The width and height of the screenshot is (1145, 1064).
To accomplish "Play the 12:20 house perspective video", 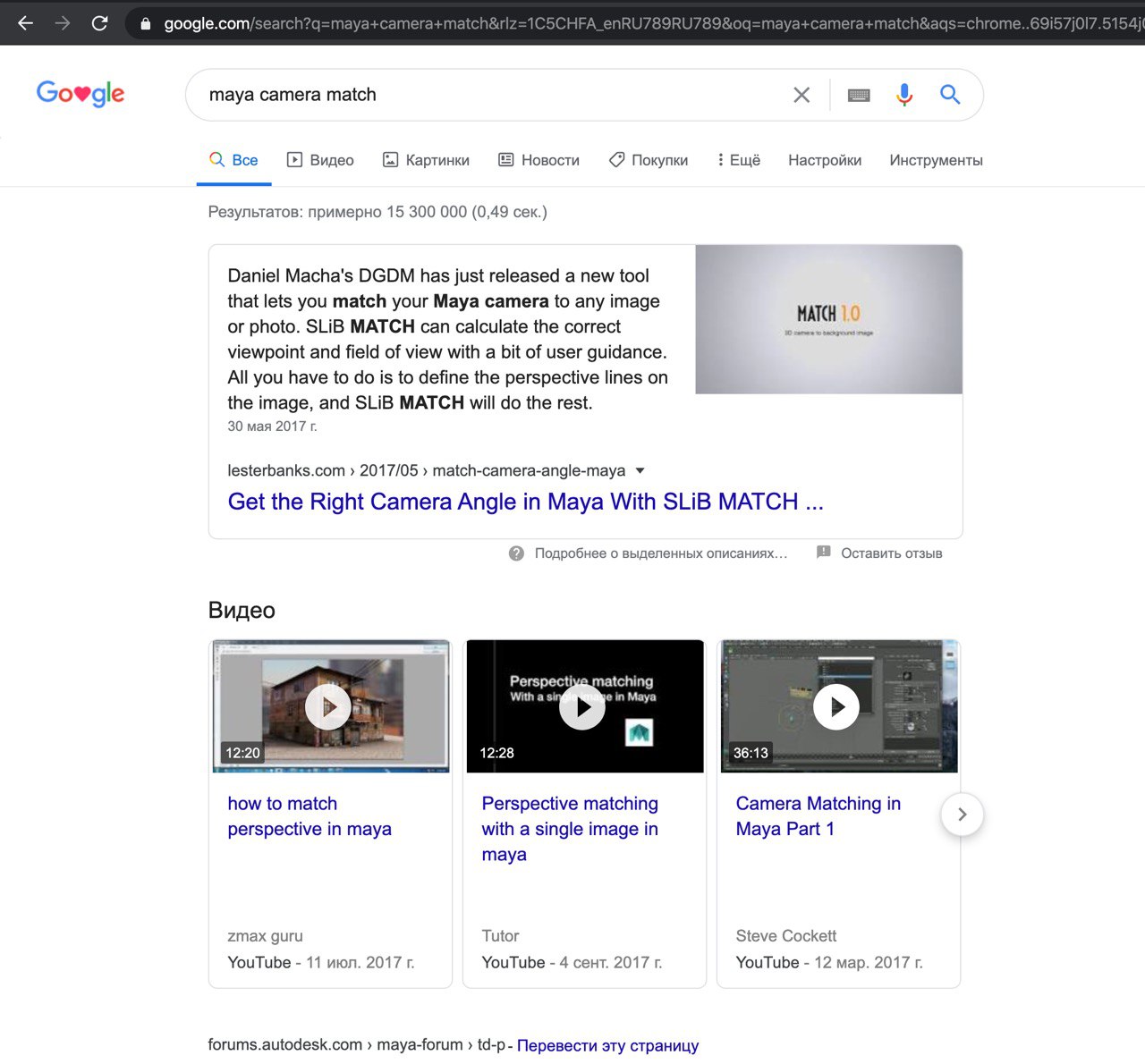I will (x=330, y=706).
